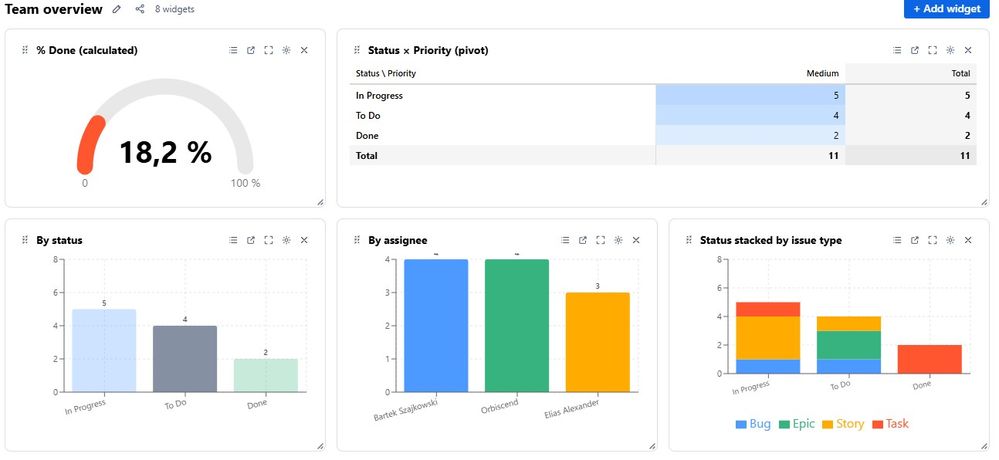The height and width of the screenshot is (460, 999).
Task: Remove the Status stacked by issue type widget
Action: (968, 240)
